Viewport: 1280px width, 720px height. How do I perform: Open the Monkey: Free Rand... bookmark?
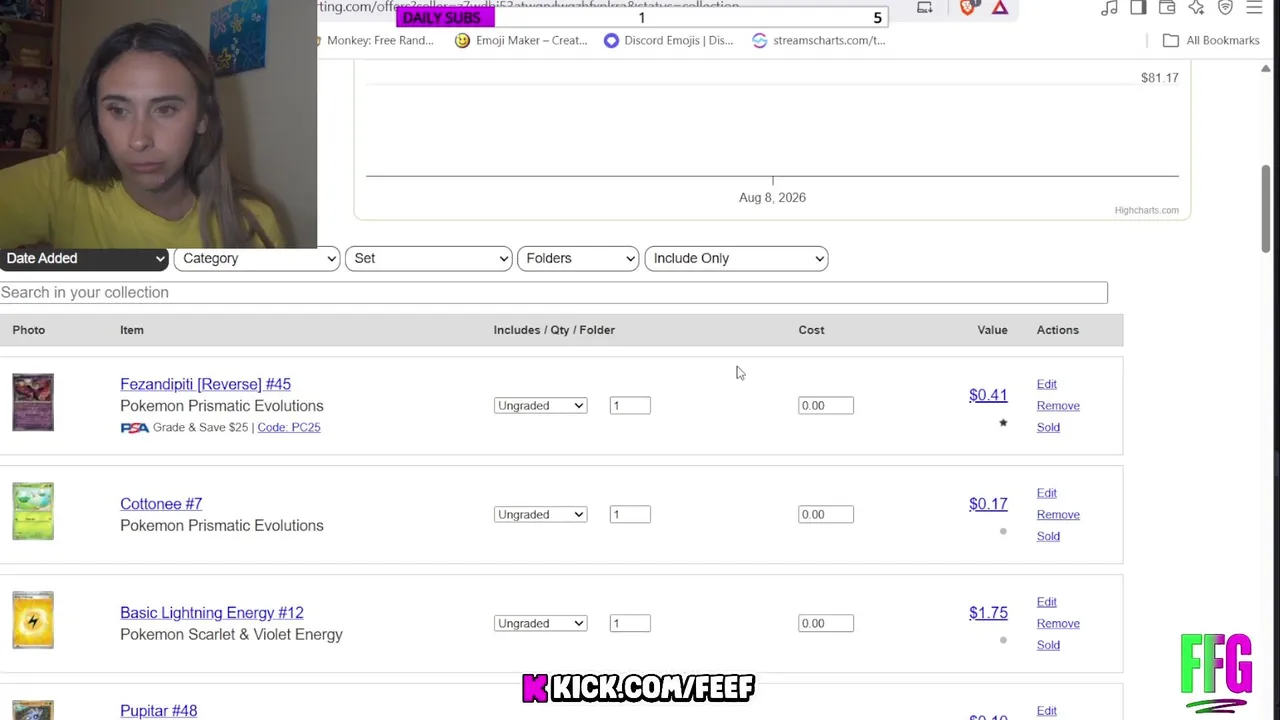point(376,40)
